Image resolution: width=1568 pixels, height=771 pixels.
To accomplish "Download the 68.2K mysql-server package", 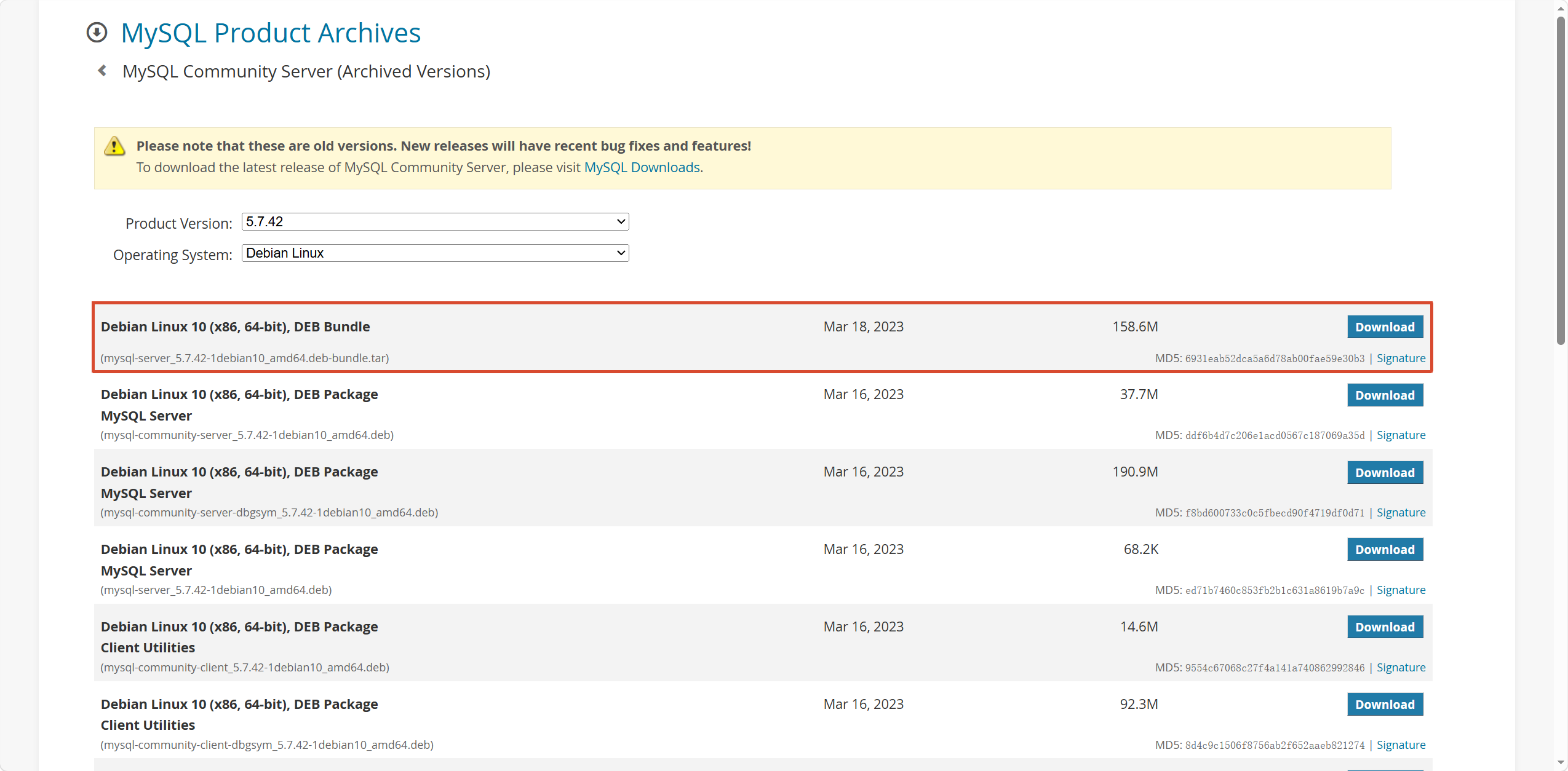I will (1385, 550).
